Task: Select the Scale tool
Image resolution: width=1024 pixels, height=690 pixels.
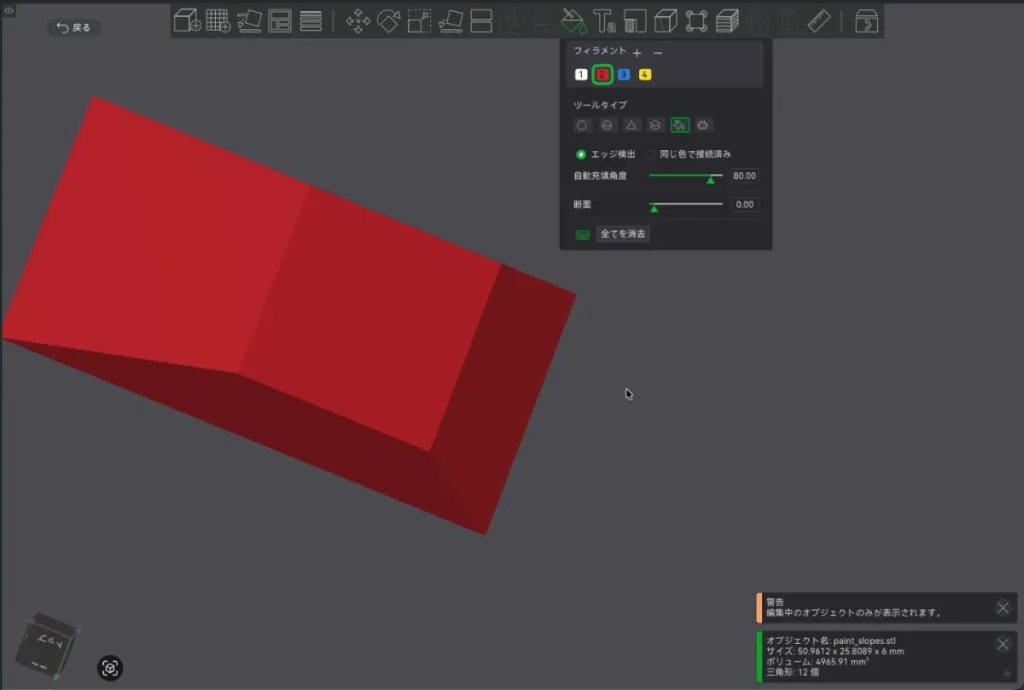Action: [x=419, y=21]
